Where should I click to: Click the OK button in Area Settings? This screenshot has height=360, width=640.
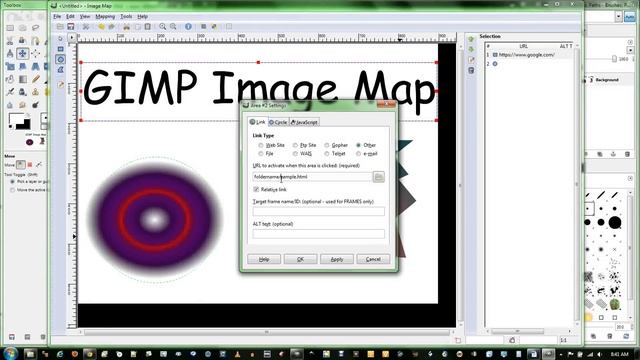coord(300,259)
